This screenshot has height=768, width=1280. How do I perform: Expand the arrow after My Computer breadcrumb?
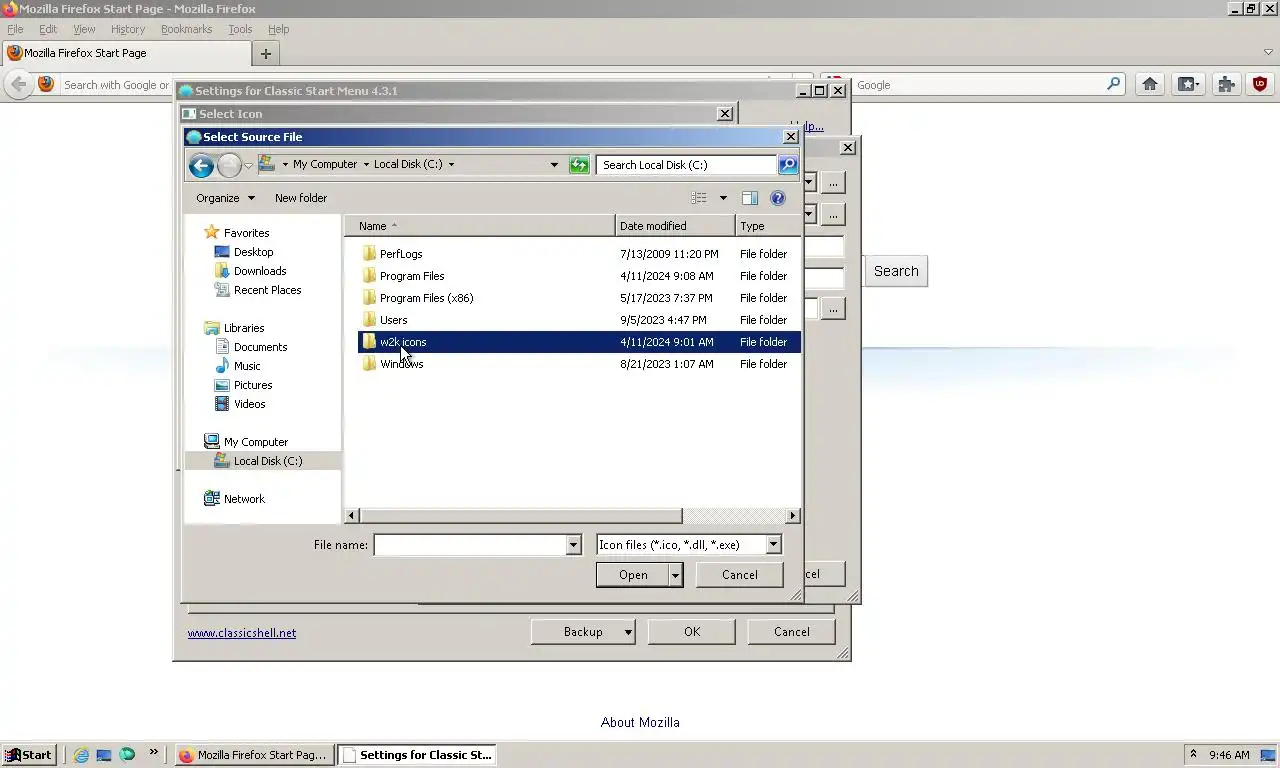click(x=366, y=165)
